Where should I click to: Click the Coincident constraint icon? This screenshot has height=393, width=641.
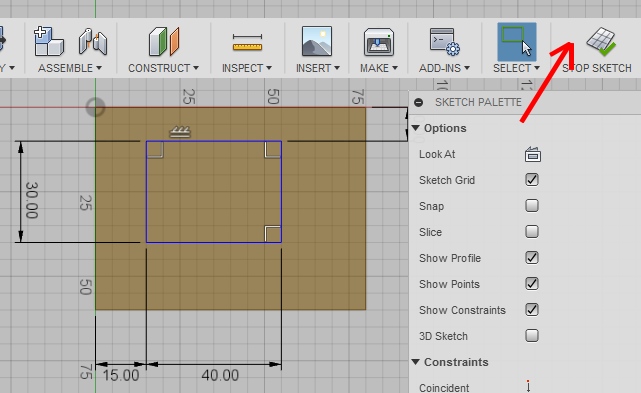[x=529, y=386]
